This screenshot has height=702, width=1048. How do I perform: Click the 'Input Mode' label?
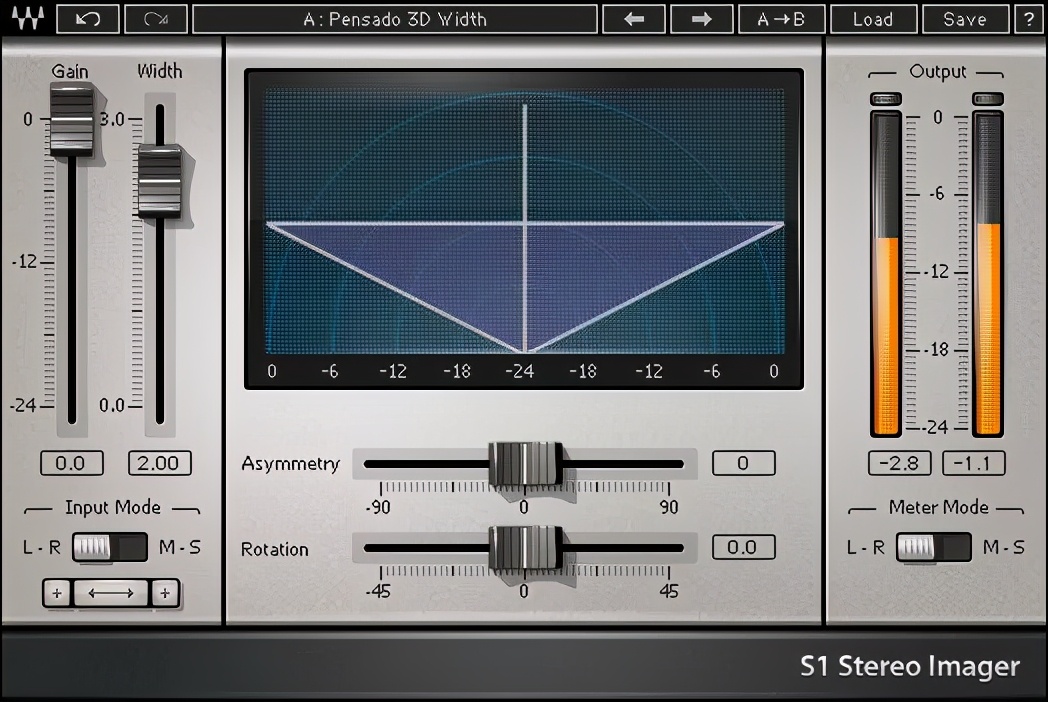click(x=112, y=507)
